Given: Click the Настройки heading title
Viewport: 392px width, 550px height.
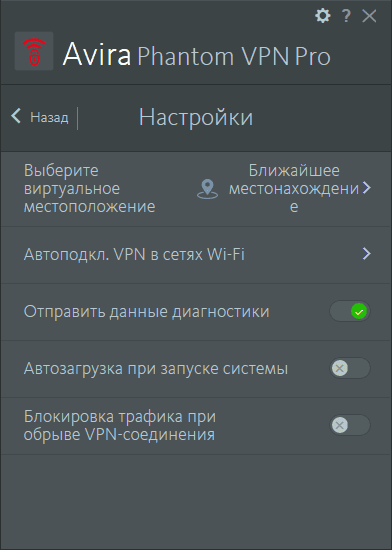Looking at the screenshot, I should pyautogui.click(x=196, y=117).
